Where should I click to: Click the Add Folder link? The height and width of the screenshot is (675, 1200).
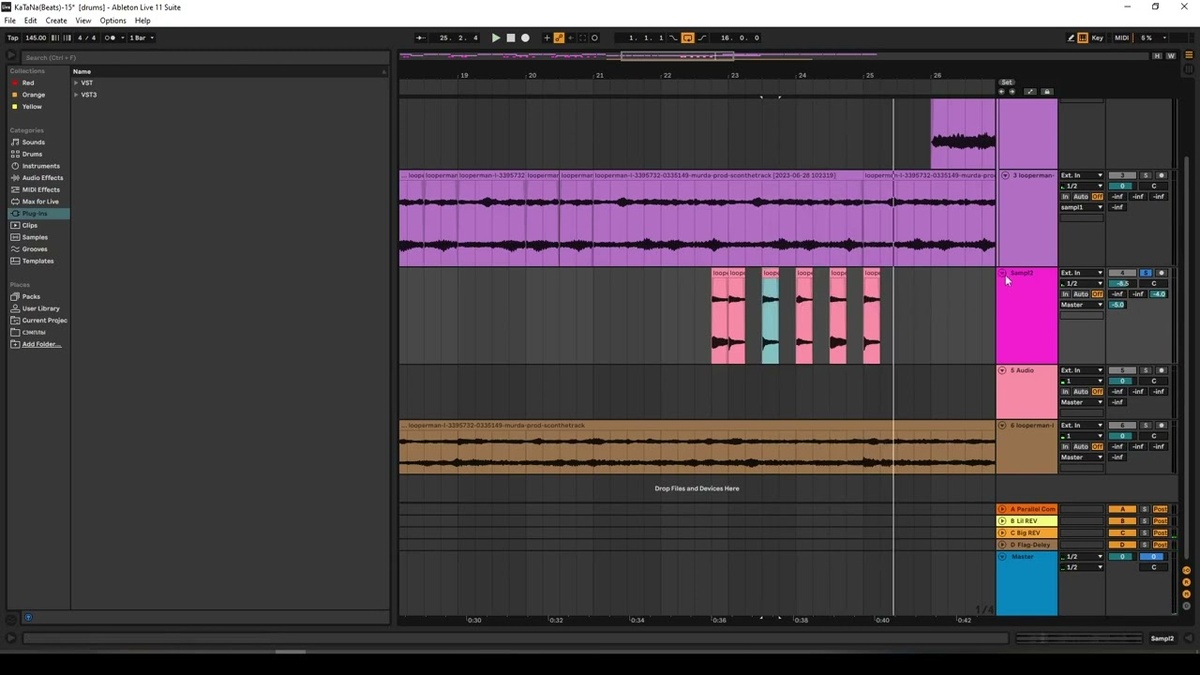click(42, 344)
